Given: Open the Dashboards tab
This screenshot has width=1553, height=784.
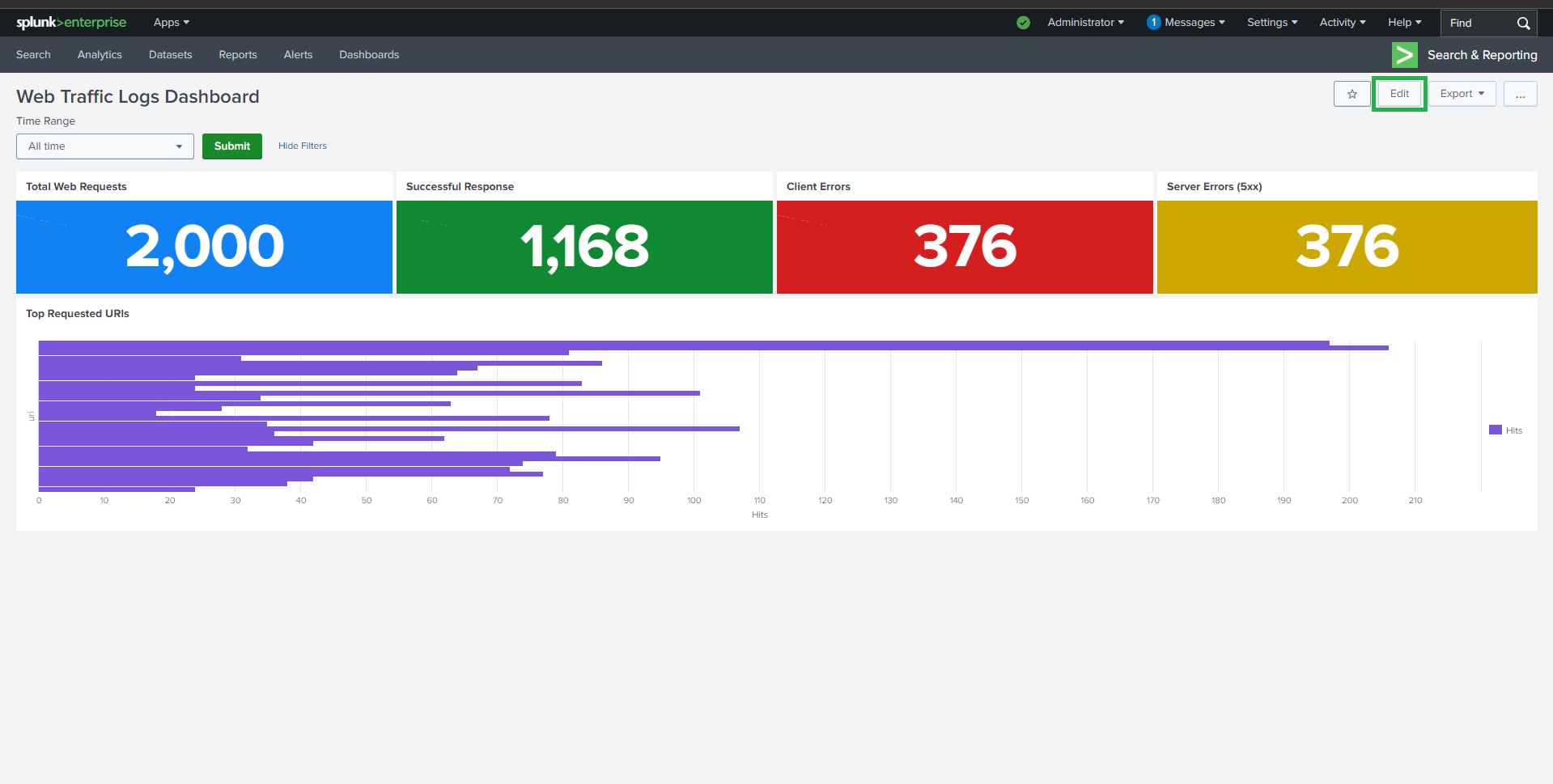Looking at the screenshot, I should tap(369, 55).
